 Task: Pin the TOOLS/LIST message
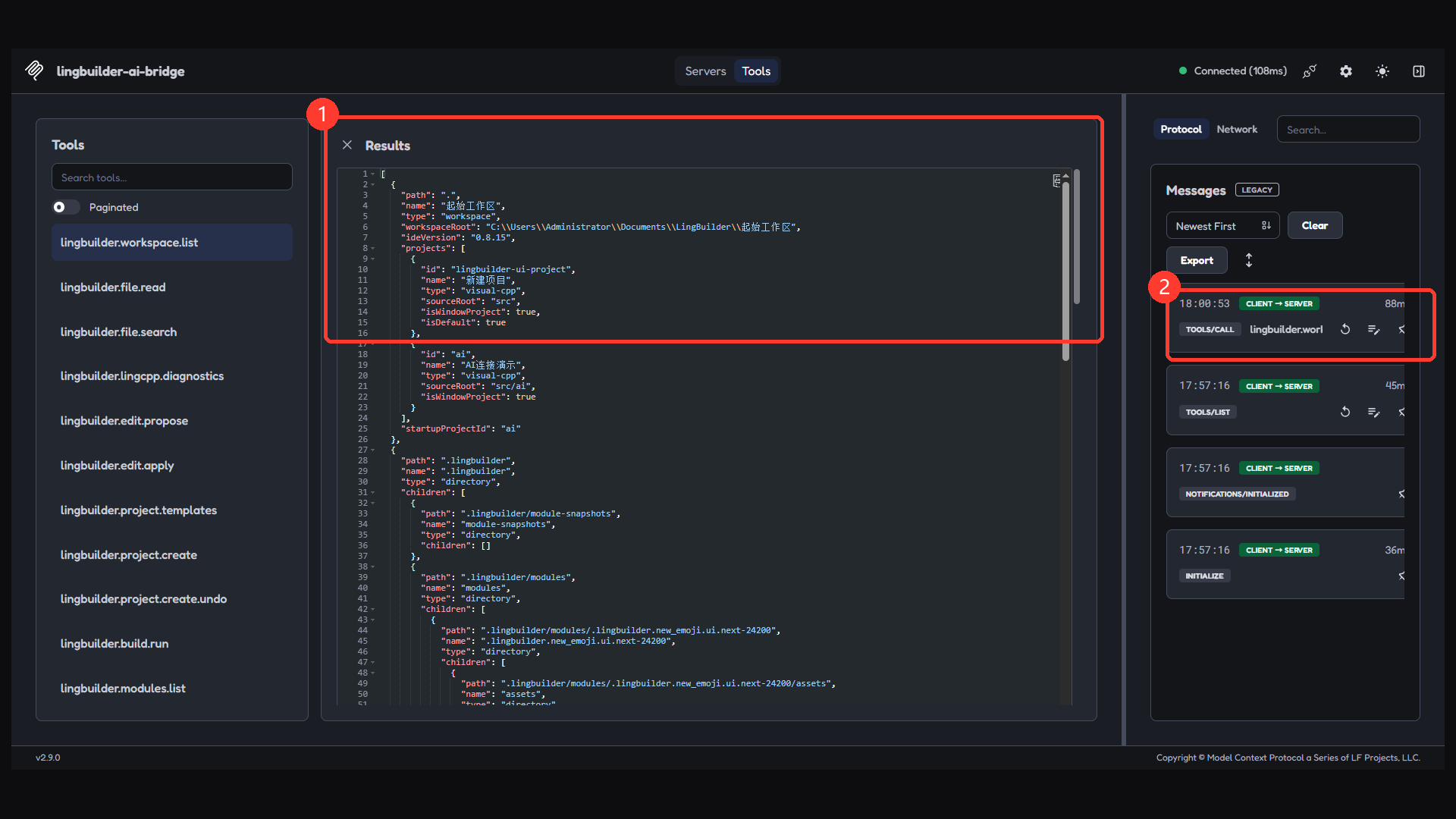click(1401, 412)
